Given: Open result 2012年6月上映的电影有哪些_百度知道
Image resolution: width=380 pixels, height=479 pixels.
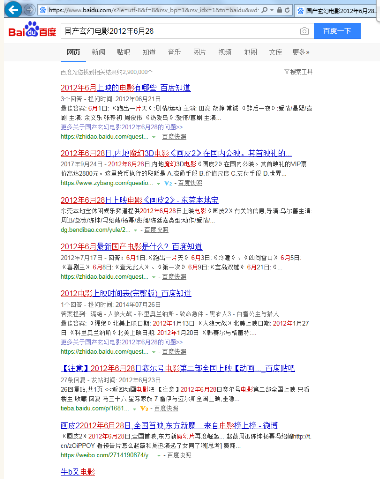Looking at the screenshot, I should pos(125,88).
